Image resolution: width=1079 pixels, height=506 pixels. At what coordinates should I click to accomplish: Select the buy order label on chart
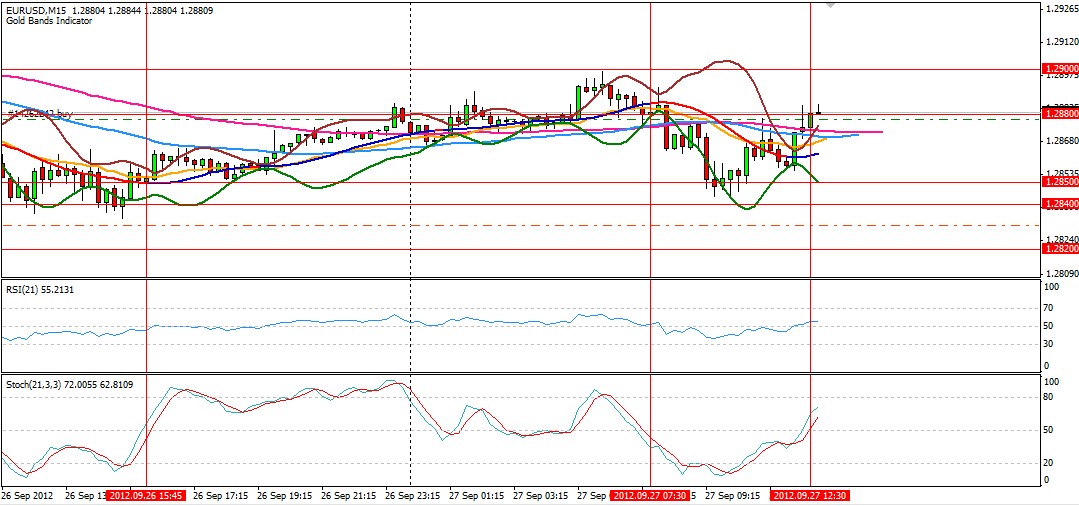40,113
